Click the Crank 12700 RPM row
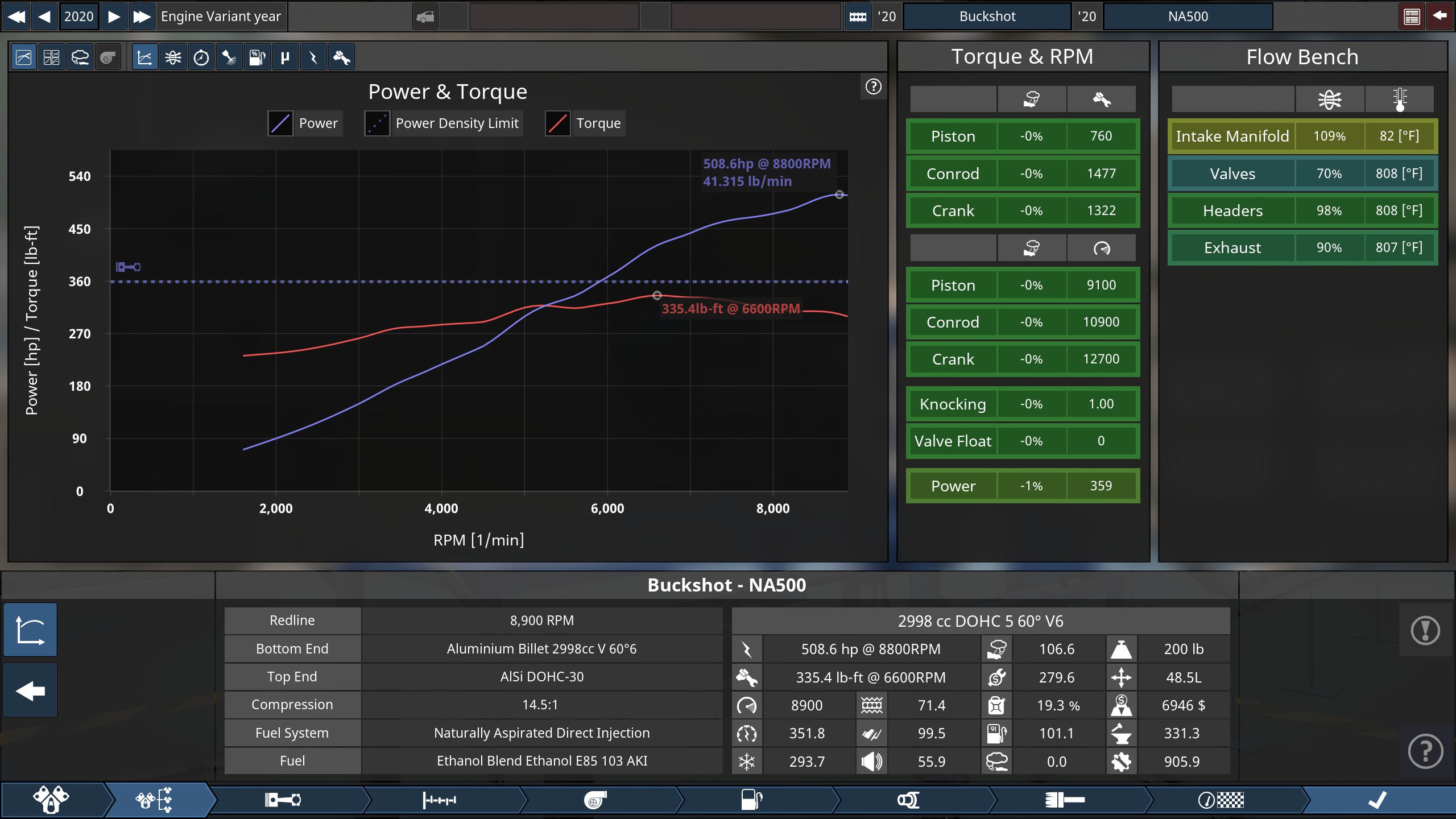Screen dimensions: 1456x819 click(x=1023, y=359)
